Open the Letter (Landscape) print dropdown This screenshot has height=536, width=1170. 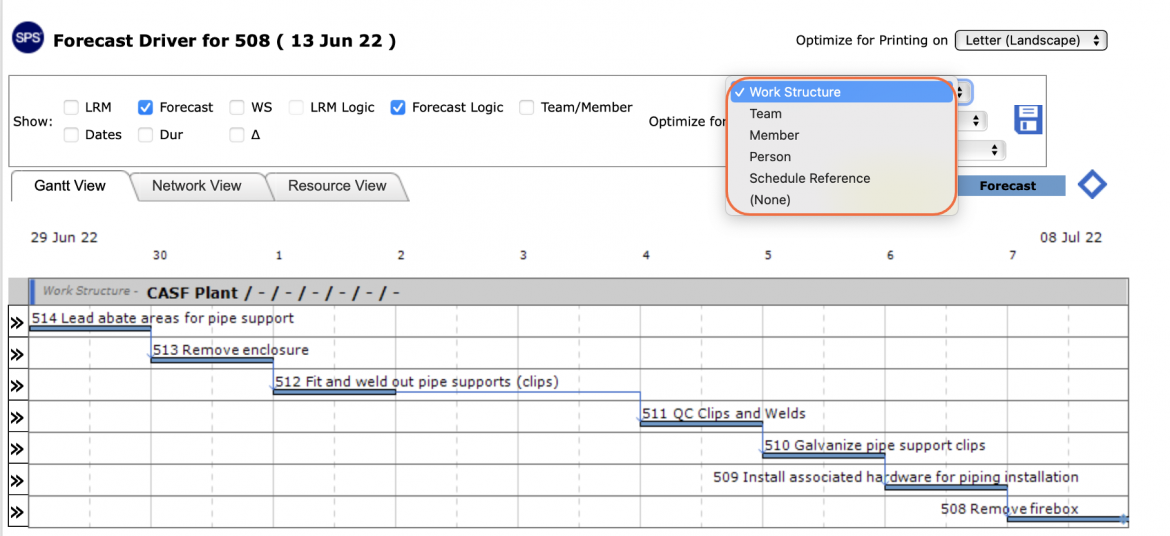[1030, 40]
